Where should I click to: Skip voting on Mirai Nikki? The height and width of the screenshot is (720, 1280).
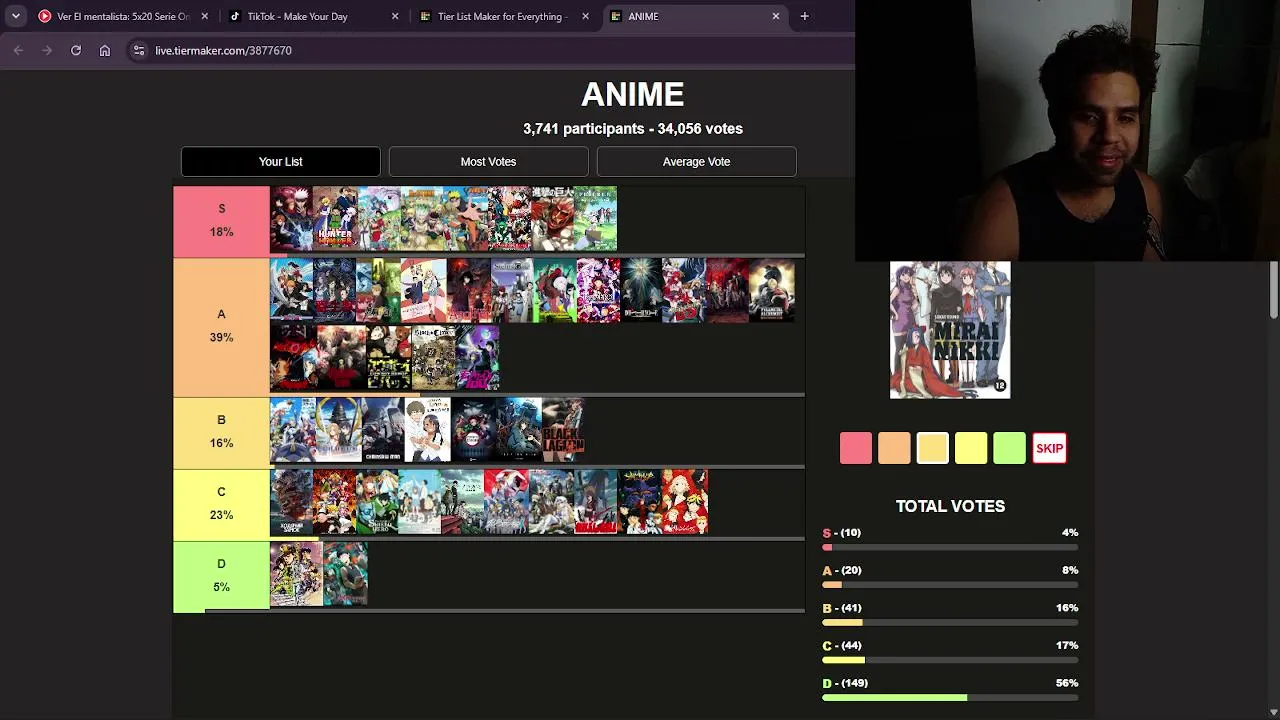pos(1049,448)
